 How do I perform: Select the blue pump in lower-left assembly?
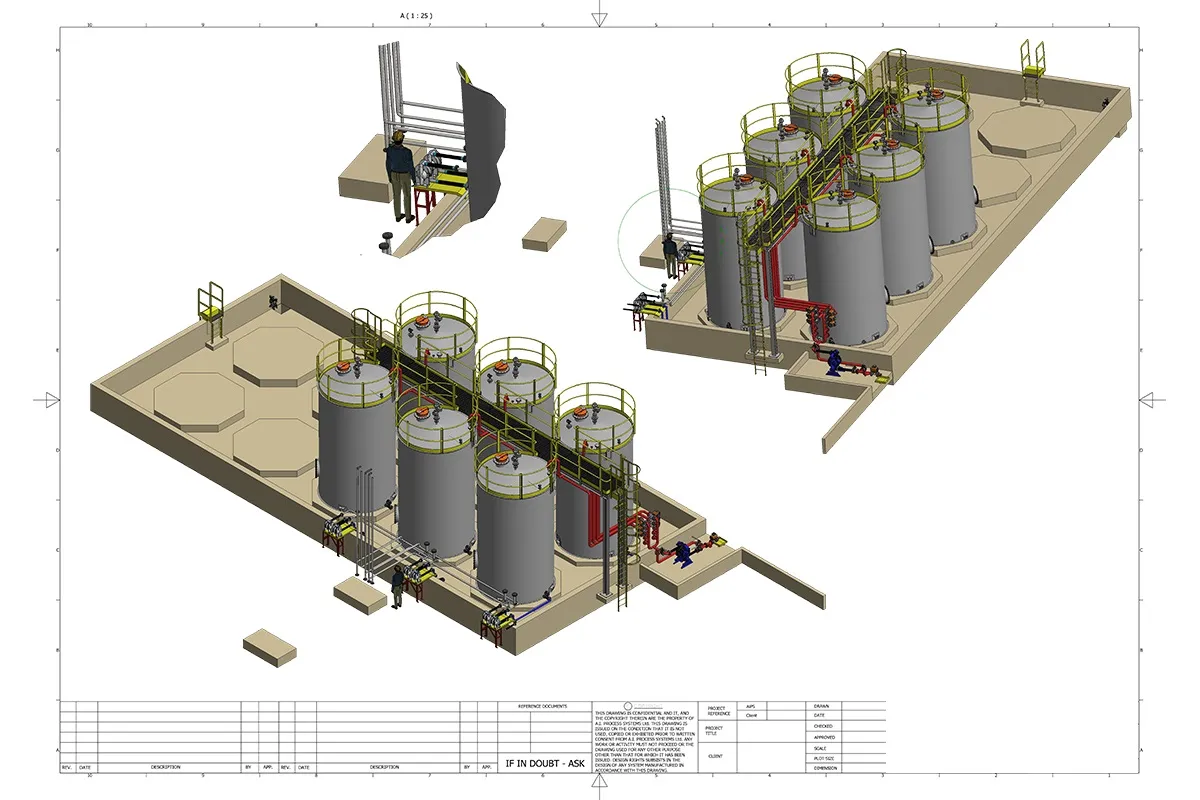(x=685, y=550)
